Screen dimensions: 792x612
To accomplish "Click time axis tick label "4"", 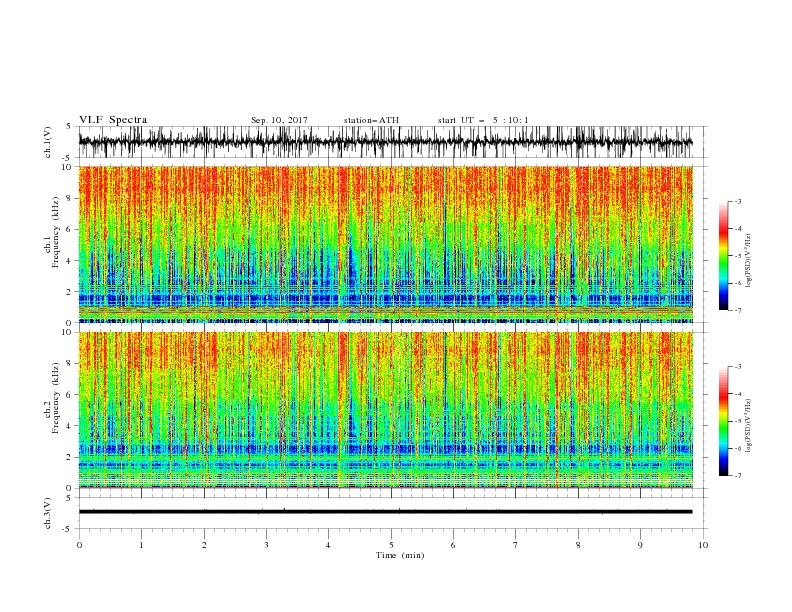I will point(328,545).
